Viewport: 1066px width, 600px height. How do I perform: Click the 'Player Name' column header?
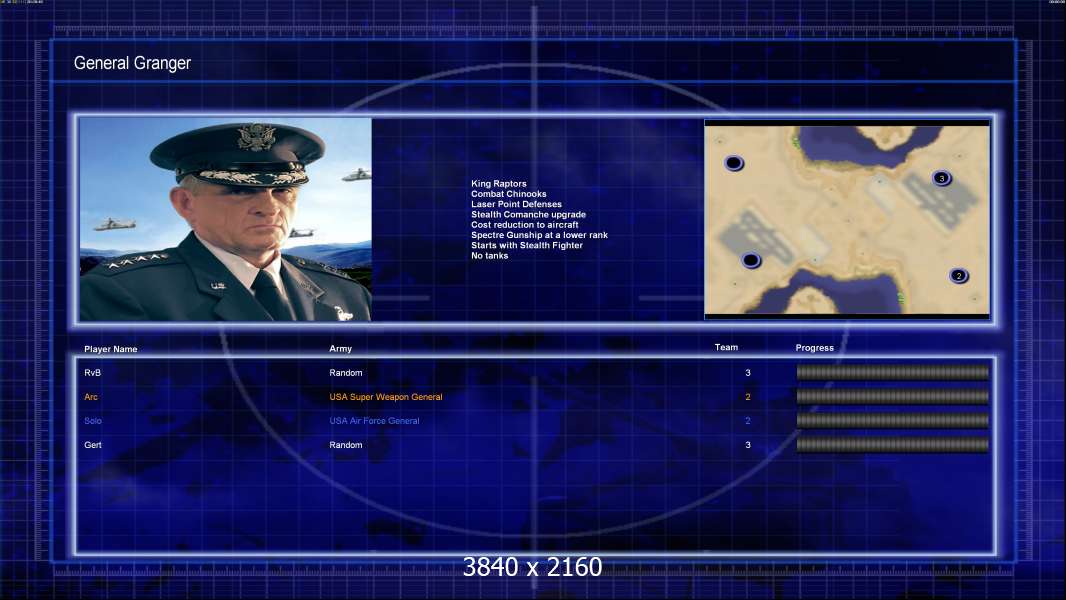(111, 349)
